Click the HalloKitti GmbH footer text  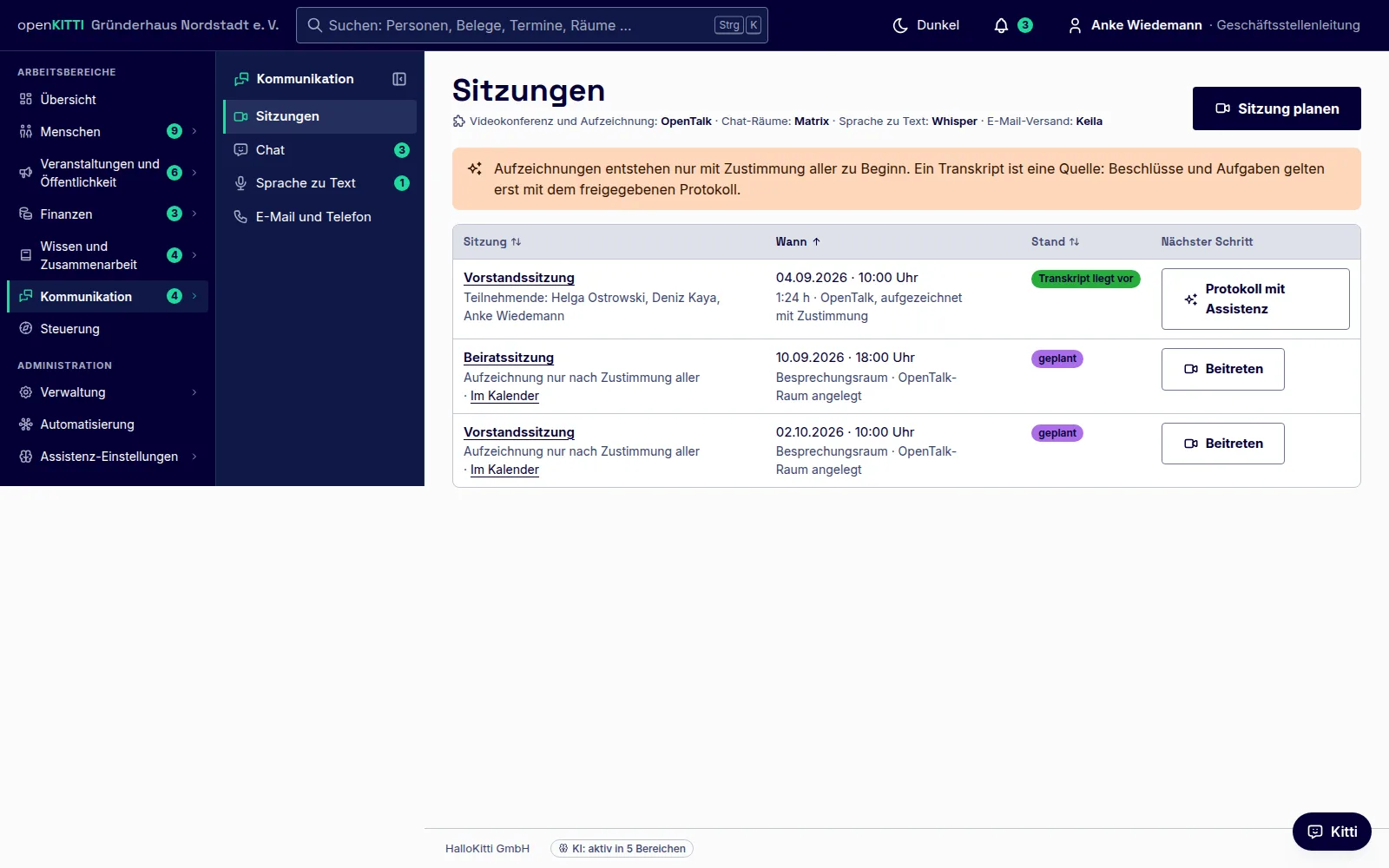click(487, 849)
